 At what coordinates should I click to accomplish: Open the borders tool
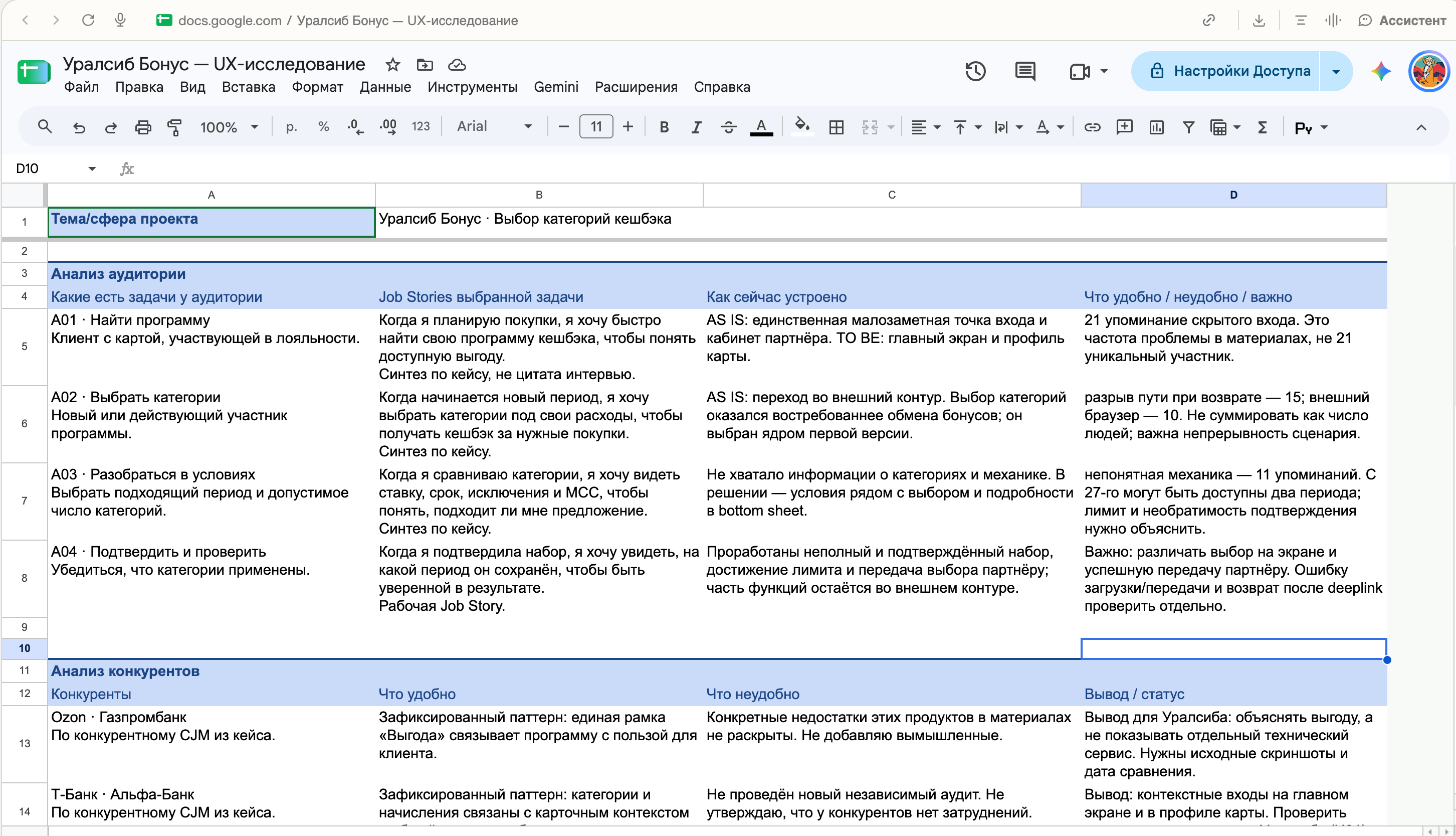[x=837, y=127]
